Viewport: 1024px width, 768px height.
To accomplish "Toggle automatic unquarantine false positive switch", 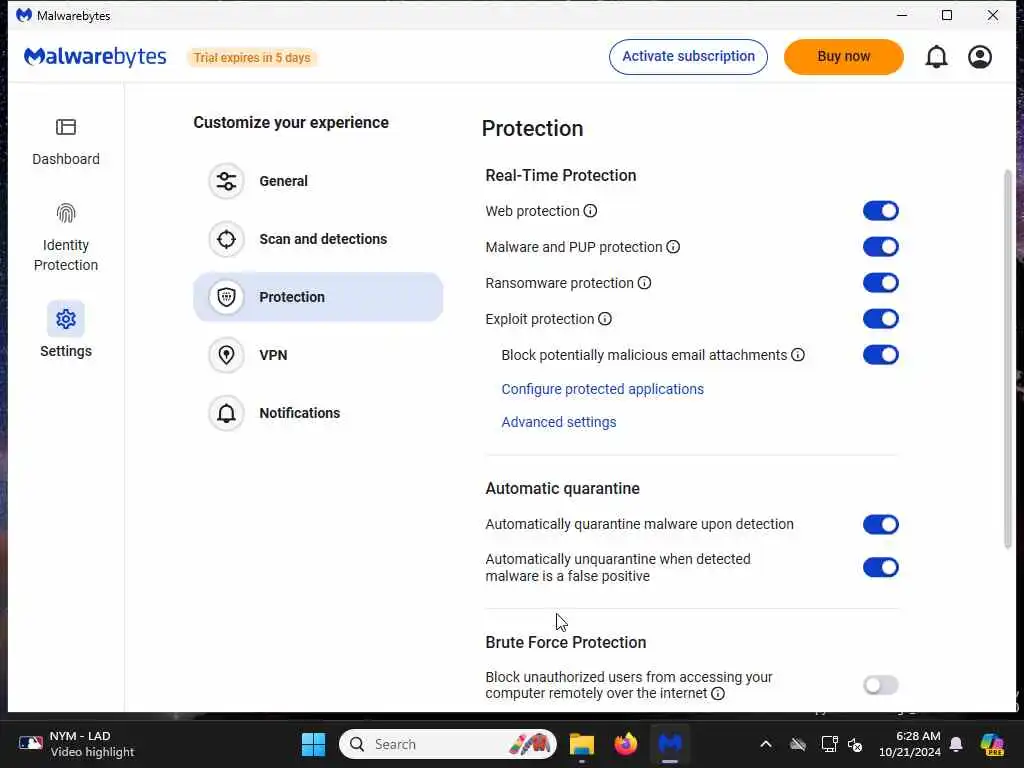I will (x=880, y=568).
